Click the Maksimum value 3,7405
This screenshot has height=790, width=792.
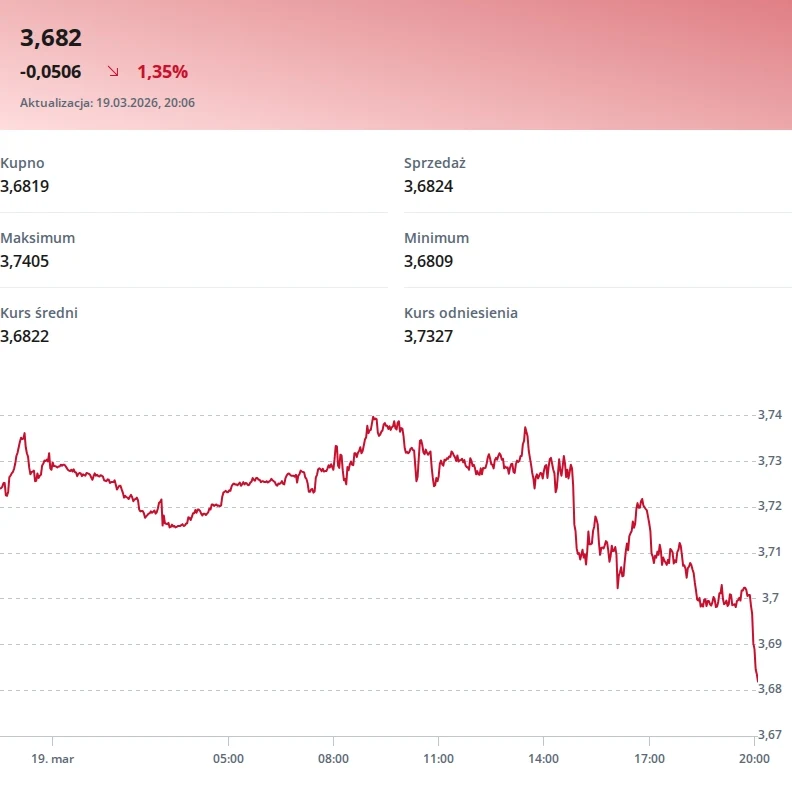(x=25, y=261)
